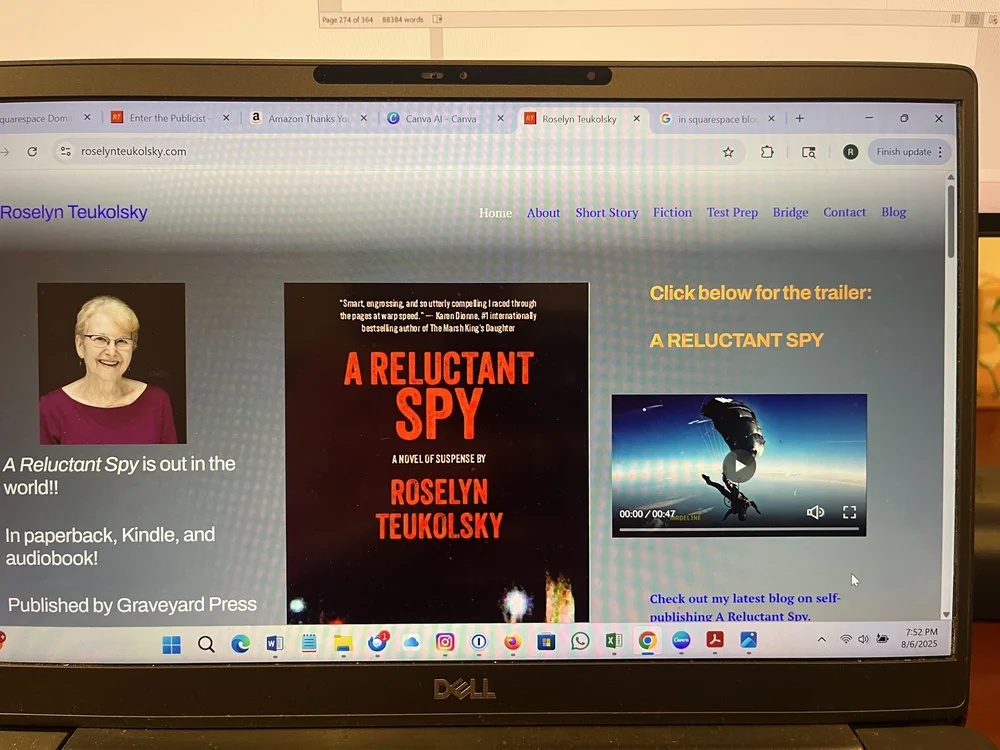Reload the page in Chrome
This screenshot has height=750, width=1000.
click(32, 151)
